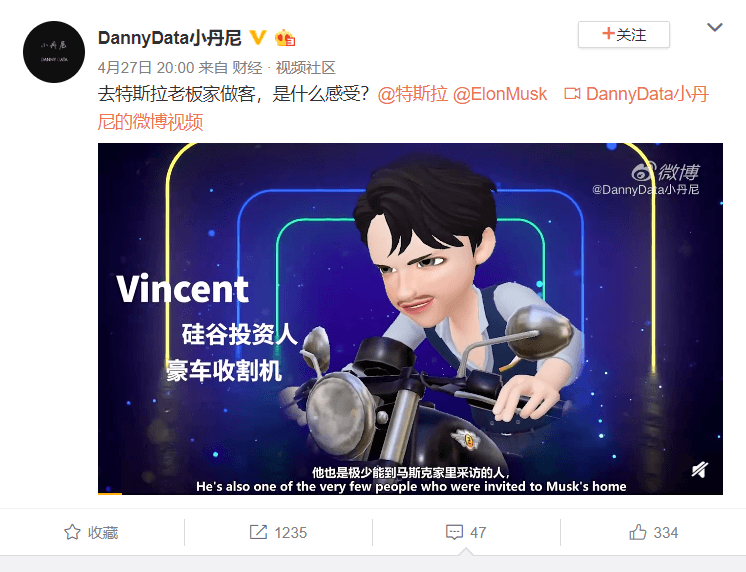Screen dimensions: 746x572
Task: Open DannyData profile avatar
Action: coord(54,52)
